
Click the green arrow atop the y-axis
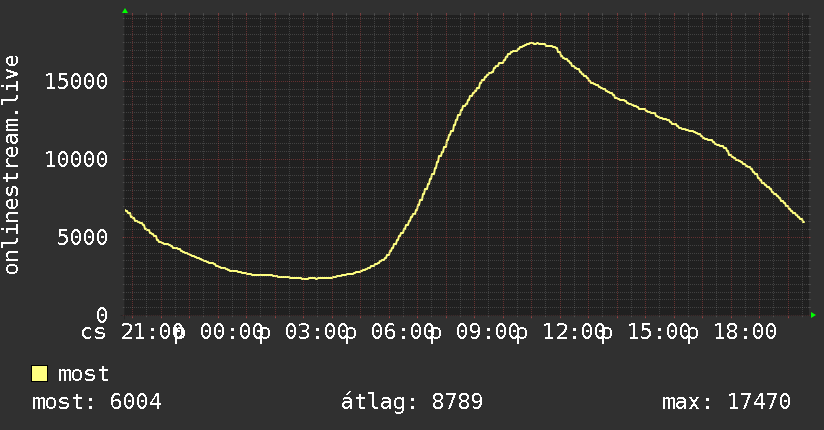[125, 11]
